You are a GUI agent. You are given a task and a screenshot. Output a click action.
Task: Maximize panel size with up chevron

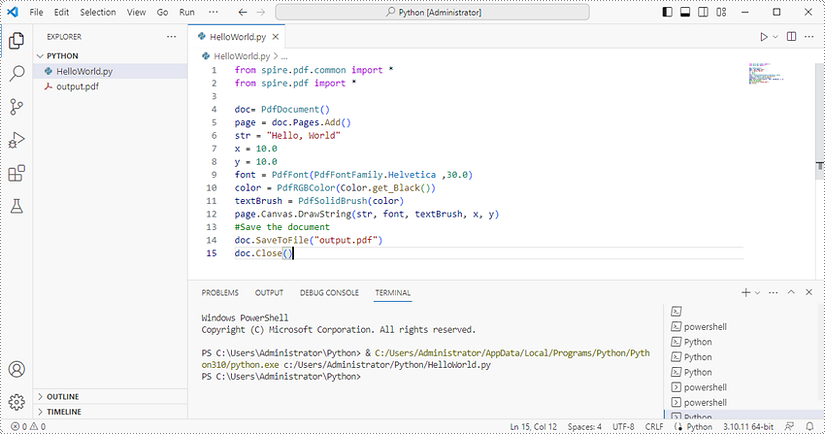click(791, 292)
